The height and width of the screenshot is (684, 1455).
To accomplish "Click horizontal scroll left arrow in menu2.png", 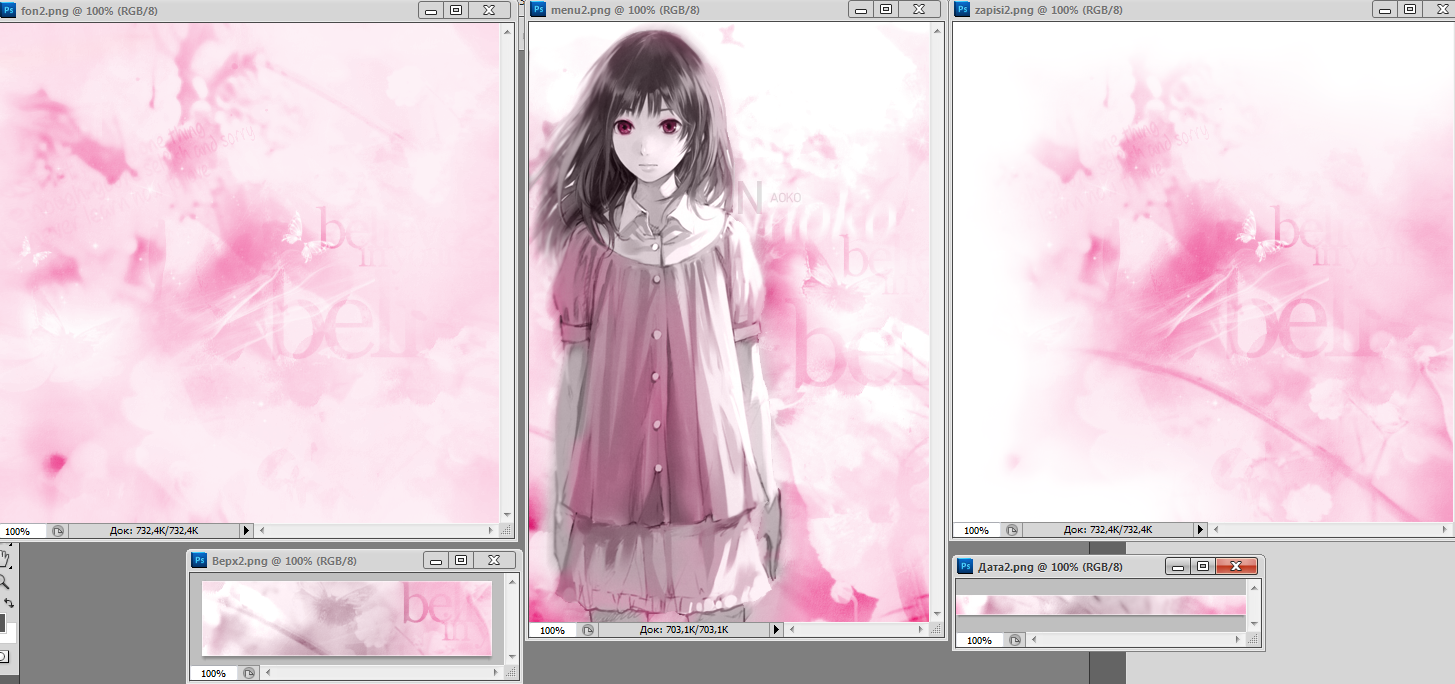I will coord(791,630).
